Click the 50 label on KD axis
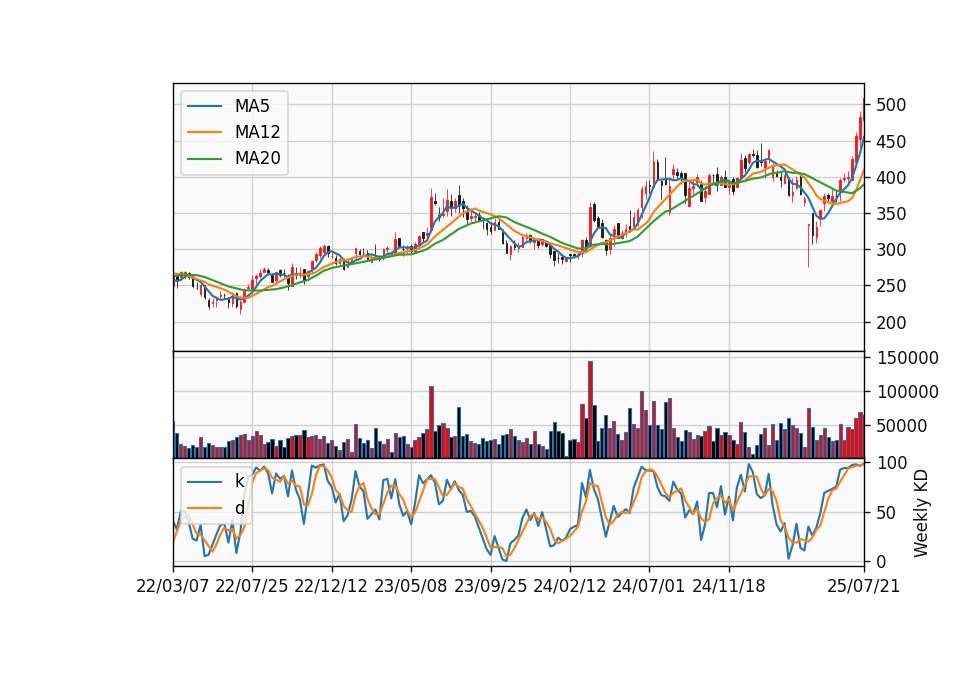 tap(886, 512)
